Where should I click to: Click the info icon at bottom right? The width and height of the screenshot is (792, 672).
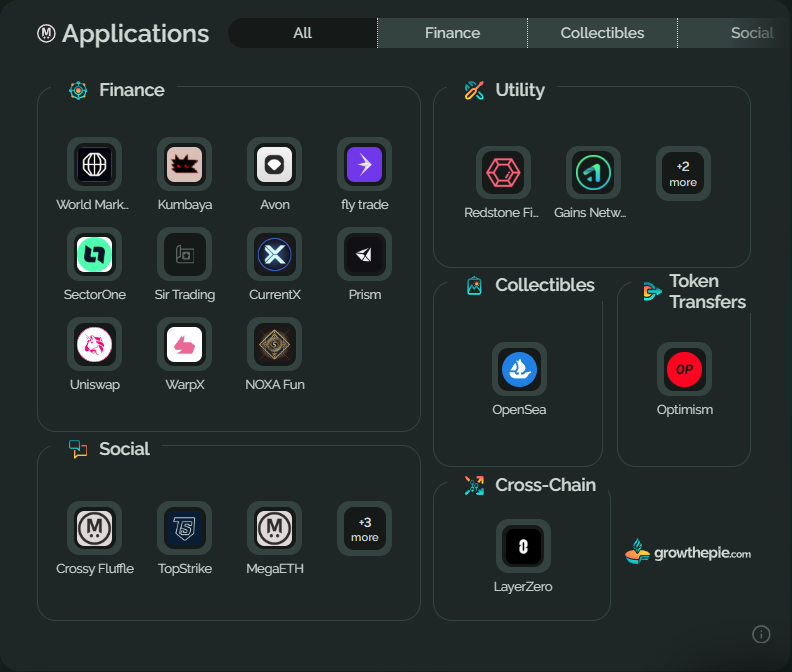point(761,634)
